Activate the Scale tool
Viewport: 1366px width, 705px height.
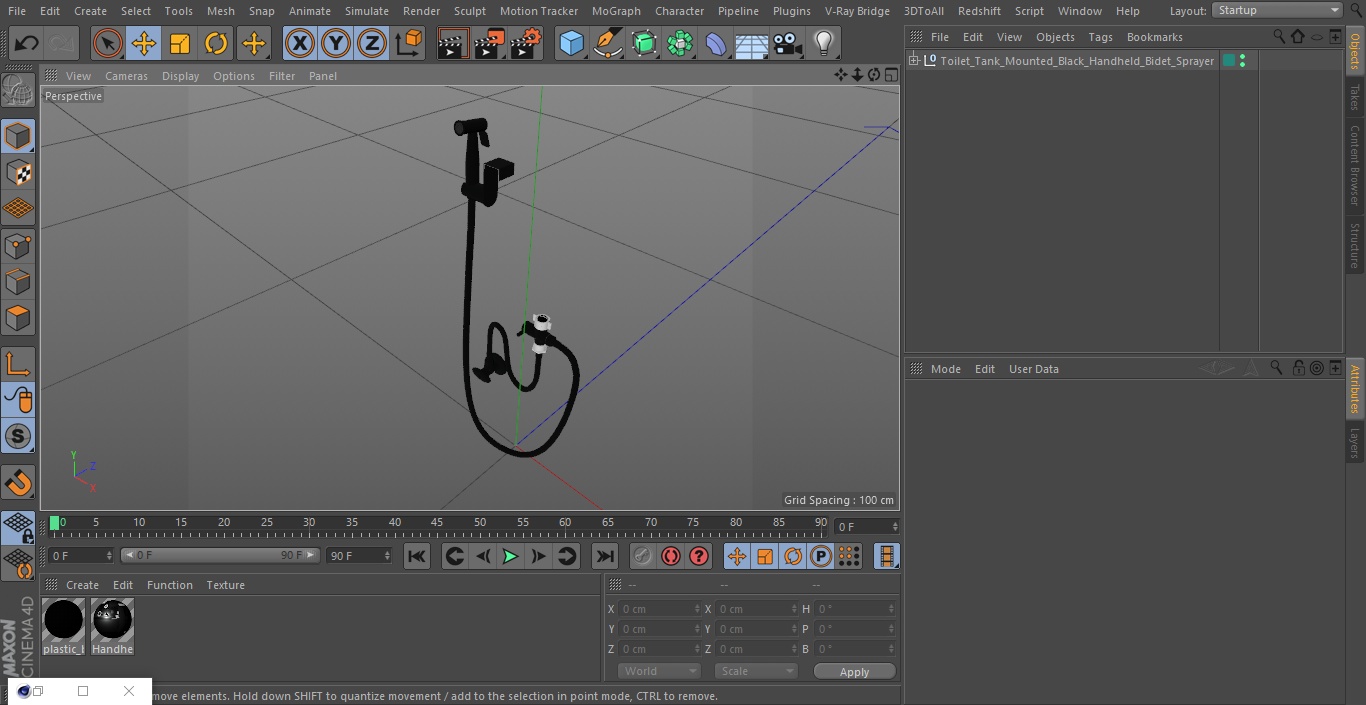click(x=180, y=43)
